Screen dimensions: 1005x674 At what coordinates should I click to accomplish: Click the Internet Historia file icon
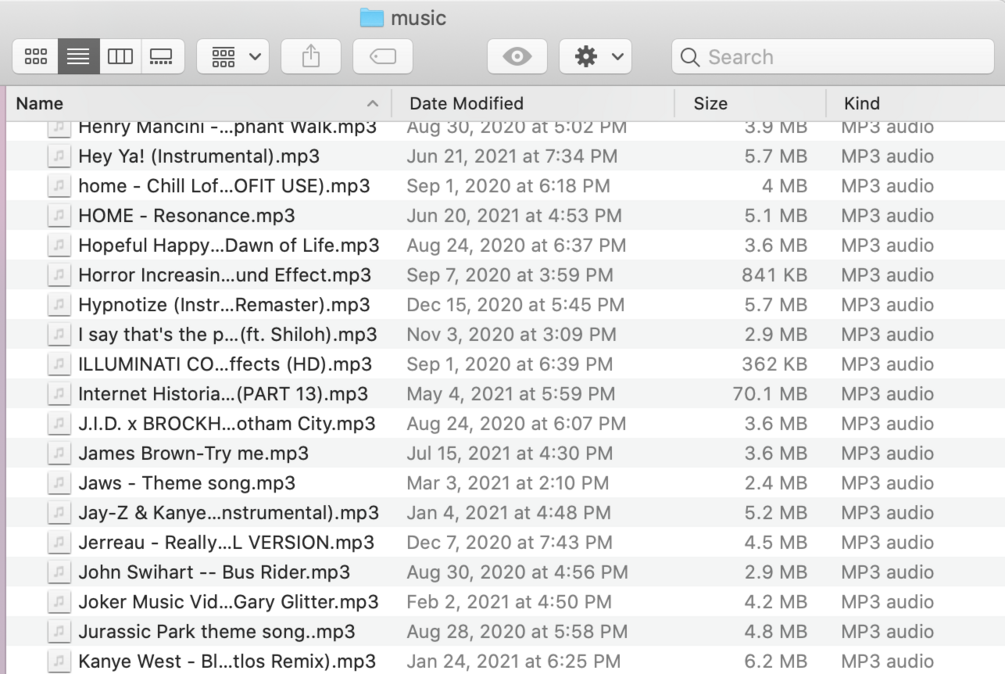pyautogui.click(x=59, y=393)
